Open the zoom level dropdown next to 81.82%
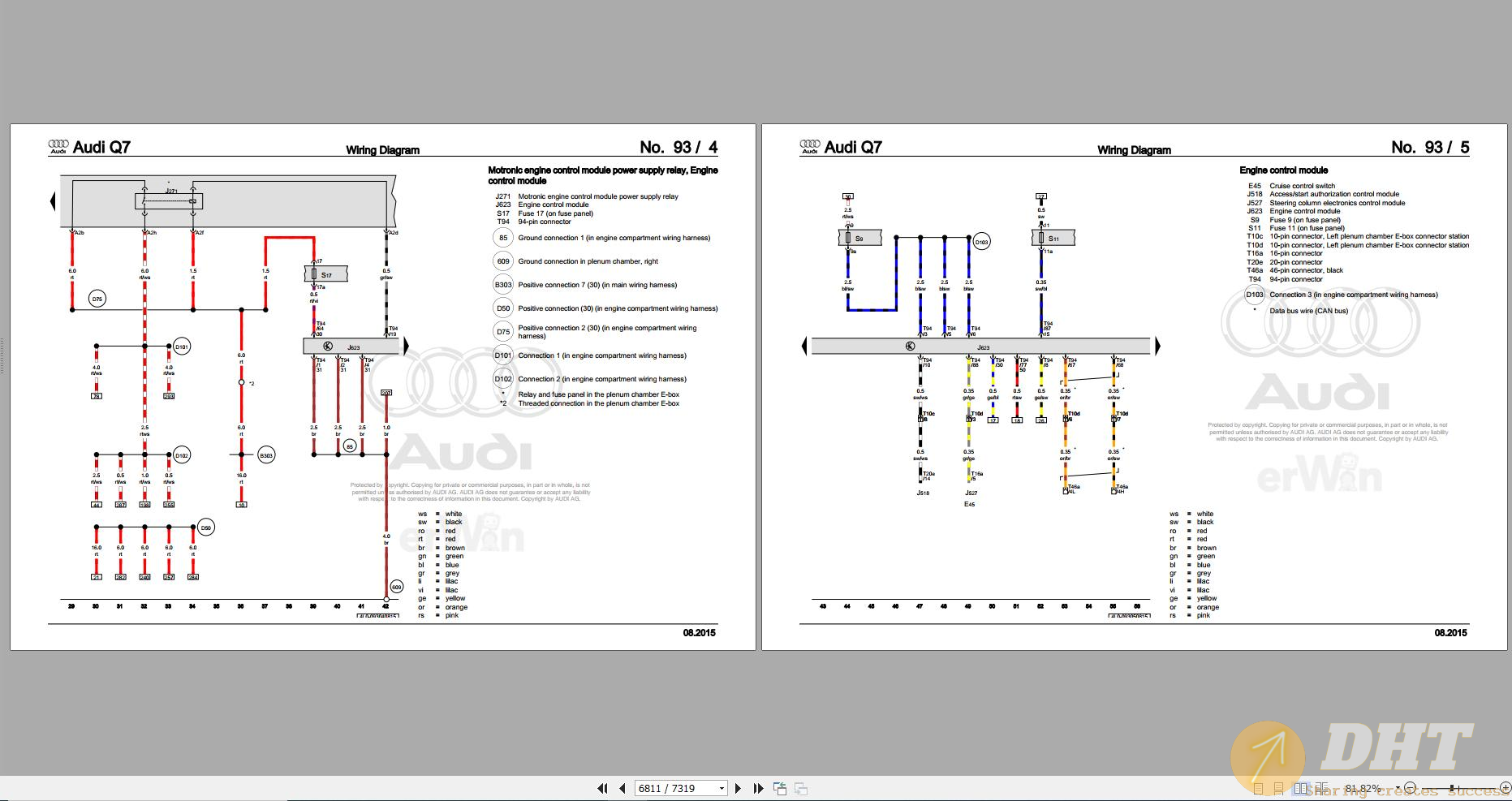Screen dimensions: 1512x801 [1398, 788]
